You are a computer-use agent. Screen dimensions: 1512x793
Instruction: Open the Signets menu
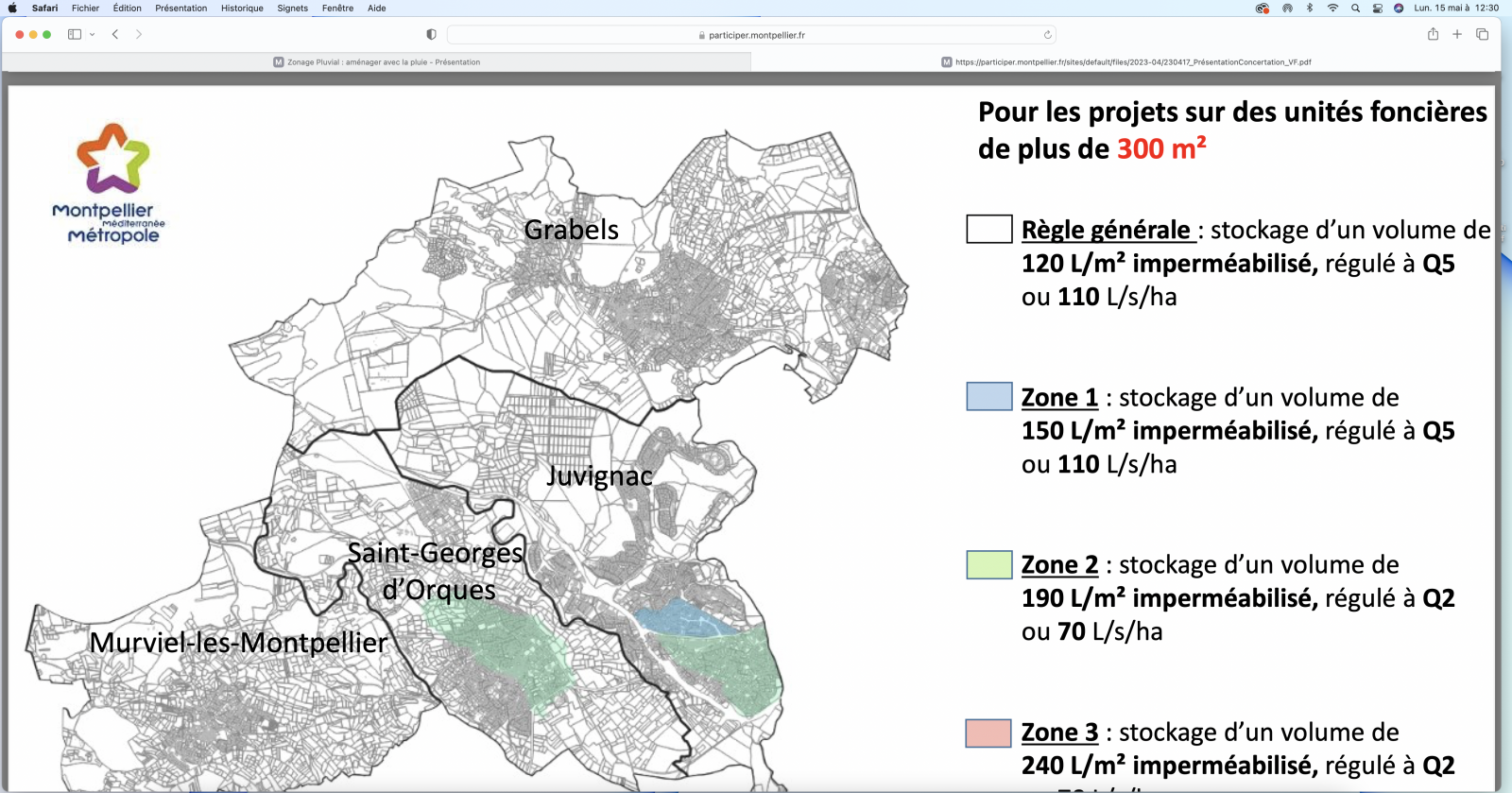(292, 9)
